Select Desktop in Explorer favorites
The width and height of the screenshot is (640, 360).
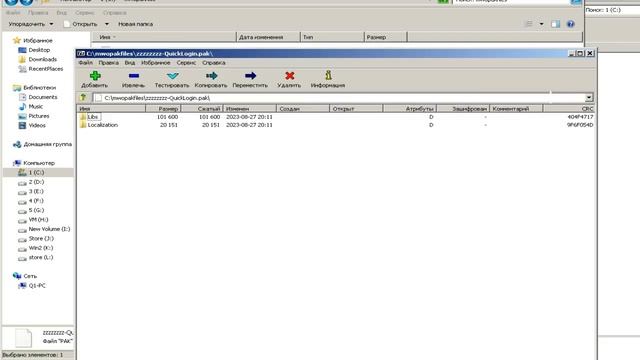click(x=39, y=50)
